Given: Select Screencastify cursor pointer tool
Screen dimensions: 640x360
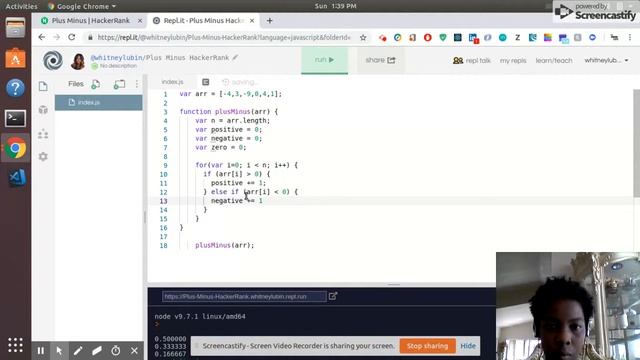Looking at the screenshot, I should pyautogui.click(x=59, y=351).
